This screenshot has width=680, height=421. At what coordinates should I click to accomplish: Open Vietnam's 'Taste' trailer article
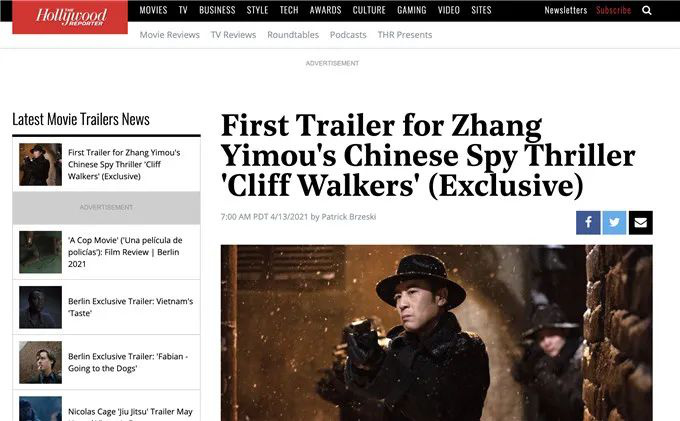pyautogui.click(x=131, y=307)
